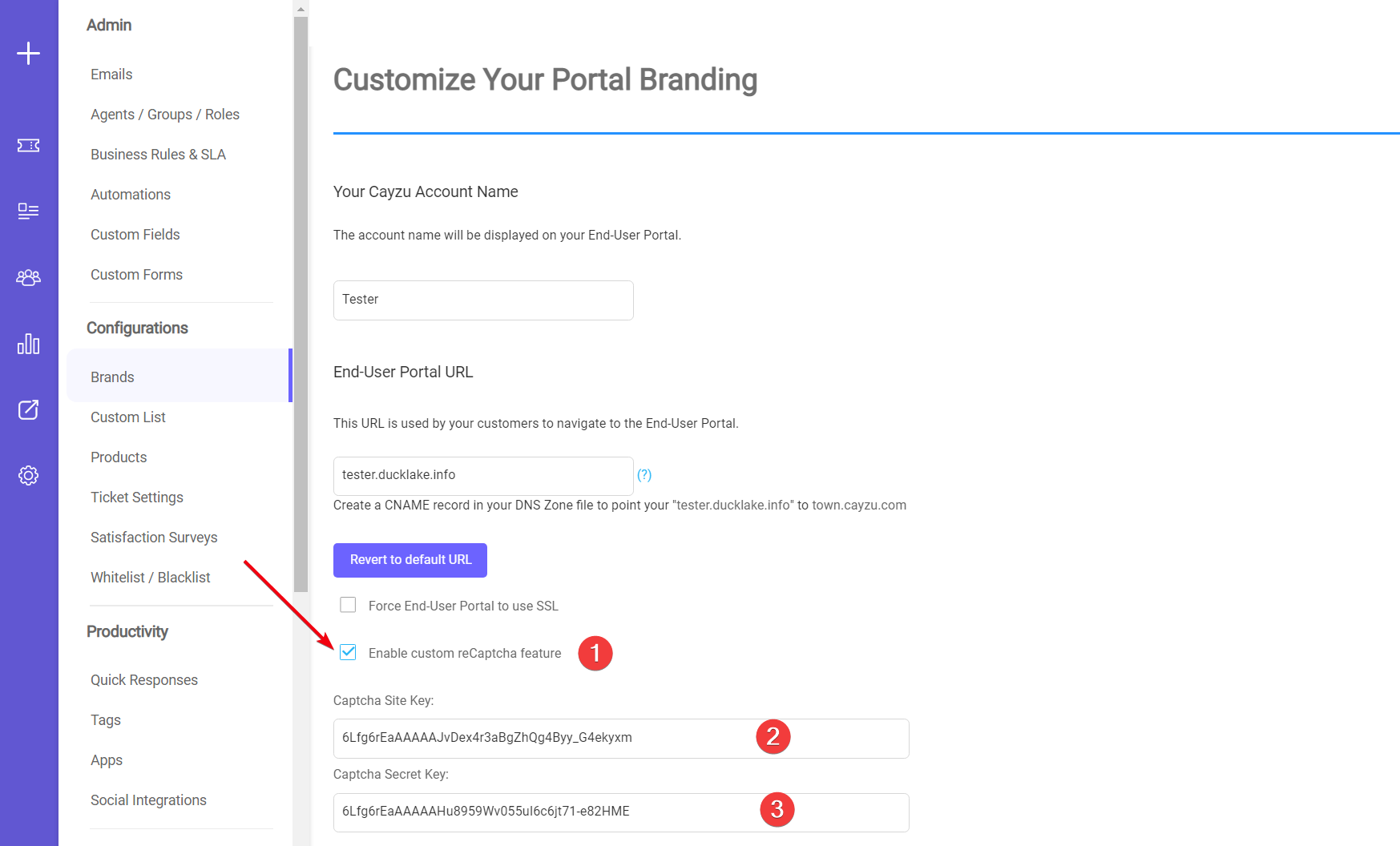This screenshot has width=1400, height=846.
Task: Click the Revert to default URL button
Action: tap(410, 560)
